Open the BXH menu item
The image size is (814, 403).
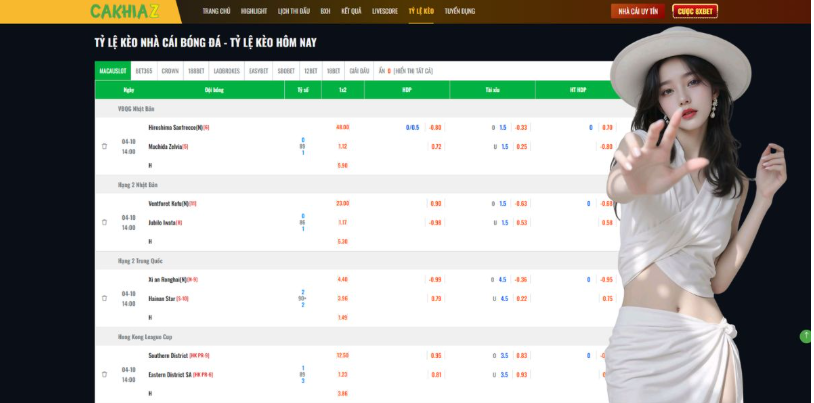325,11
